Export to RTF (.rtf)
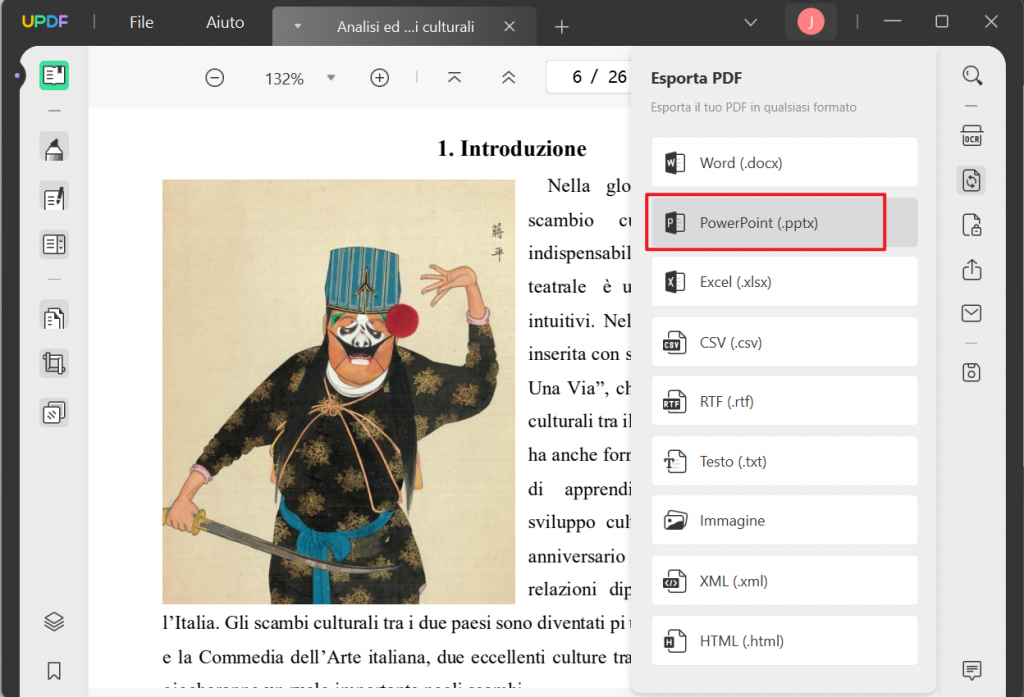Screen dimensions: 1024x697 pos(784,402)
